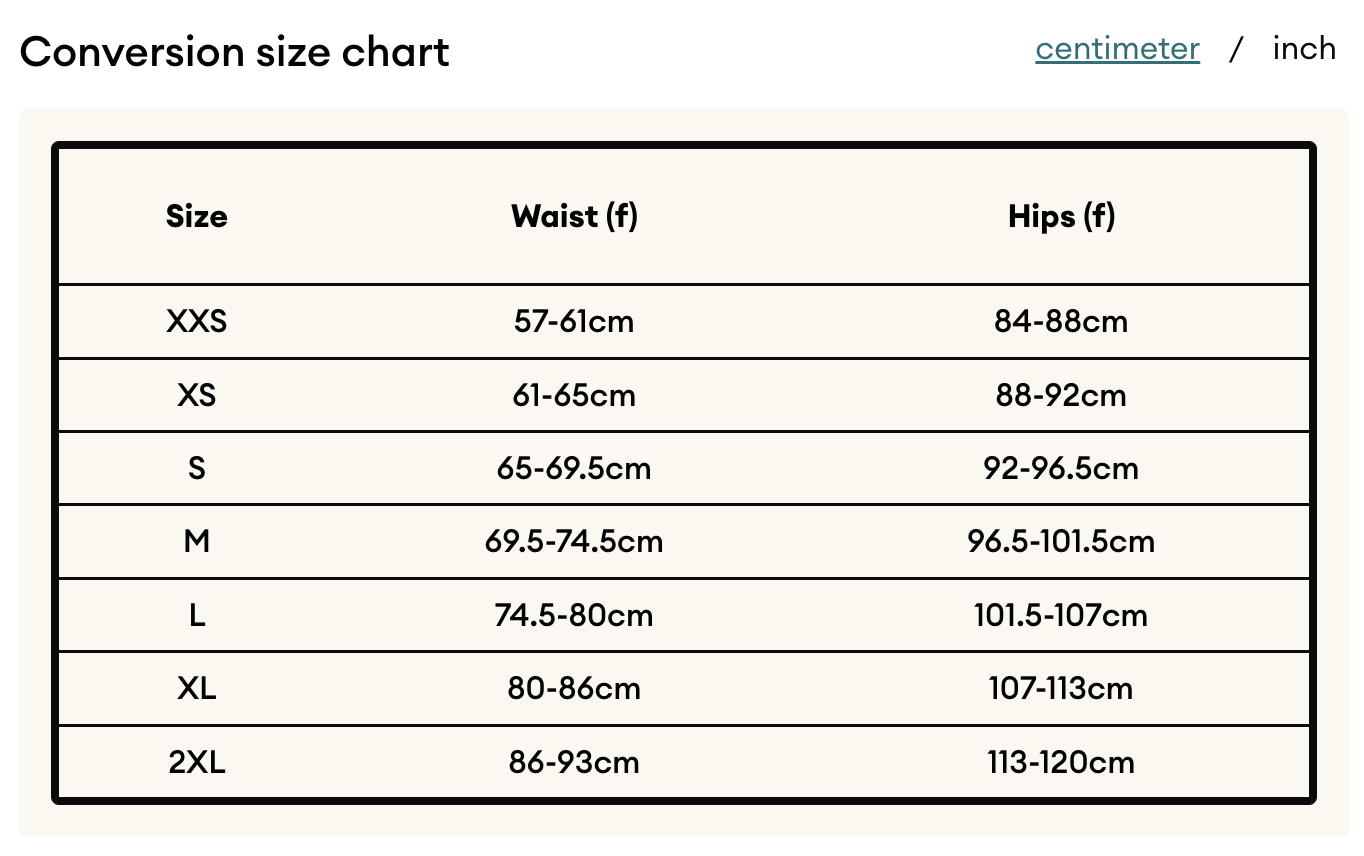Click the XL size row label
The image size is (1364, 856).
(197, 688)
